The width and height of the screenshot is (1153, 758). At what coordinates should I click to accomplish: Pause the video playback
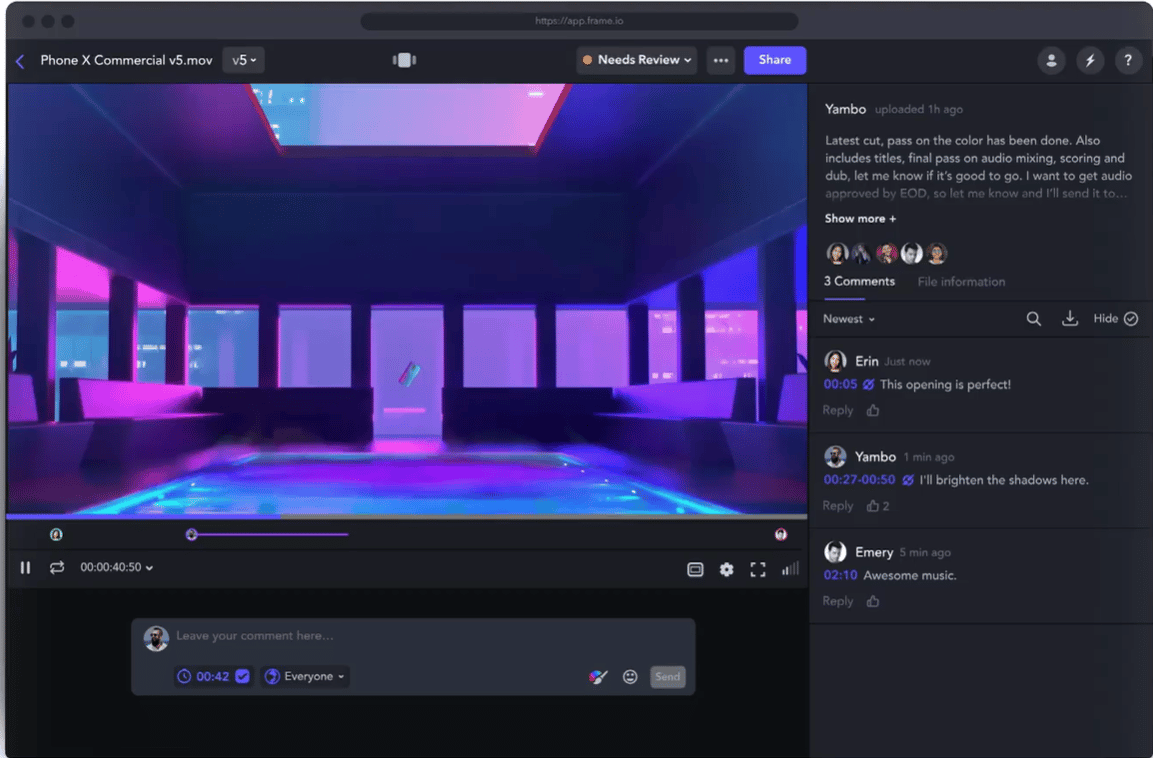[x=25, y=568]
